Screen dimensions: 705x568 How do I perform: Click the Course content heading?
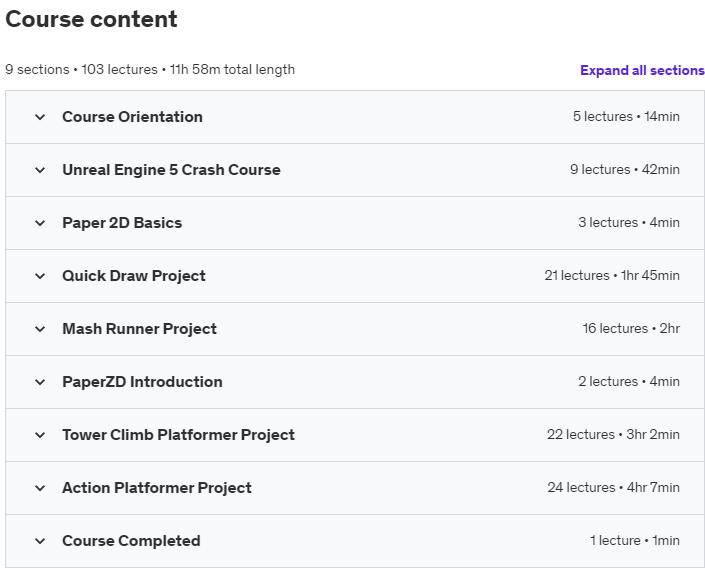click(x=91, y=19)
